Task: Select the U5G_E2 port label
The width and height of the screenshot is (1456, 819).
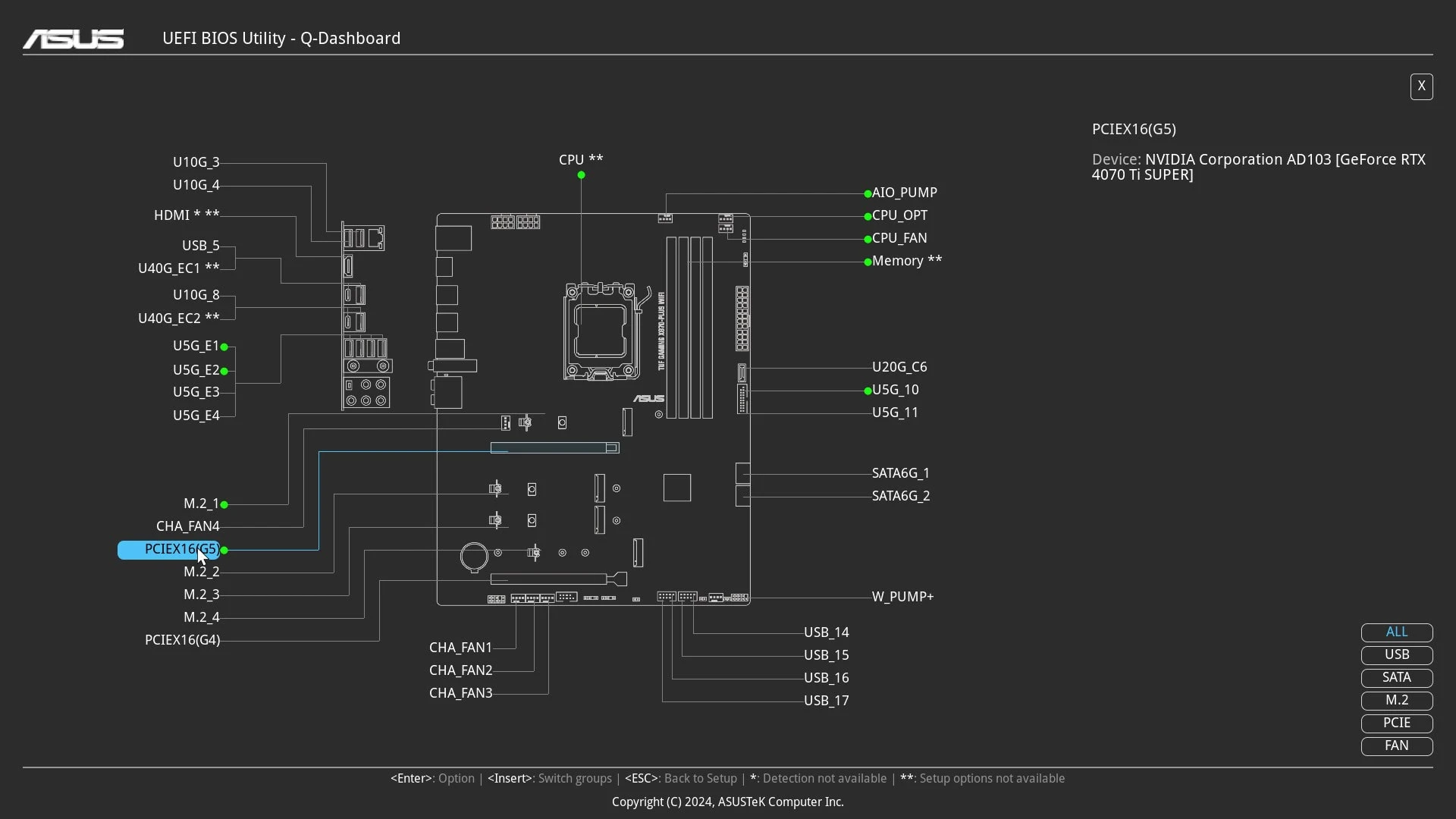Action: tap(196, 370)
